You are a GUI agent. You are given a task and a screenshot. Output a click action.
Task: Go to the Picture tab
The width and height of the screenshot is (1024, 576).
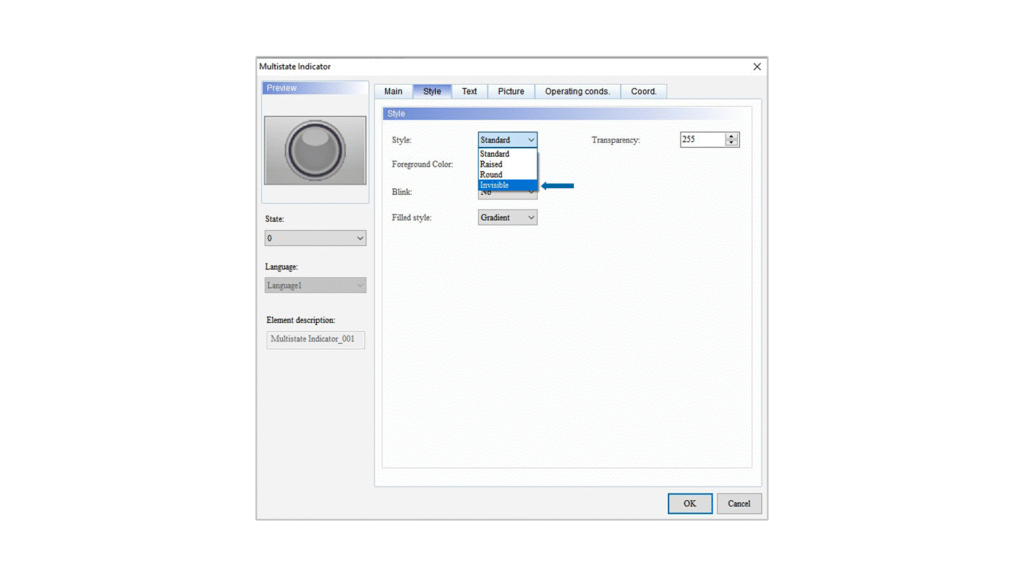click(x=511, y=91)
